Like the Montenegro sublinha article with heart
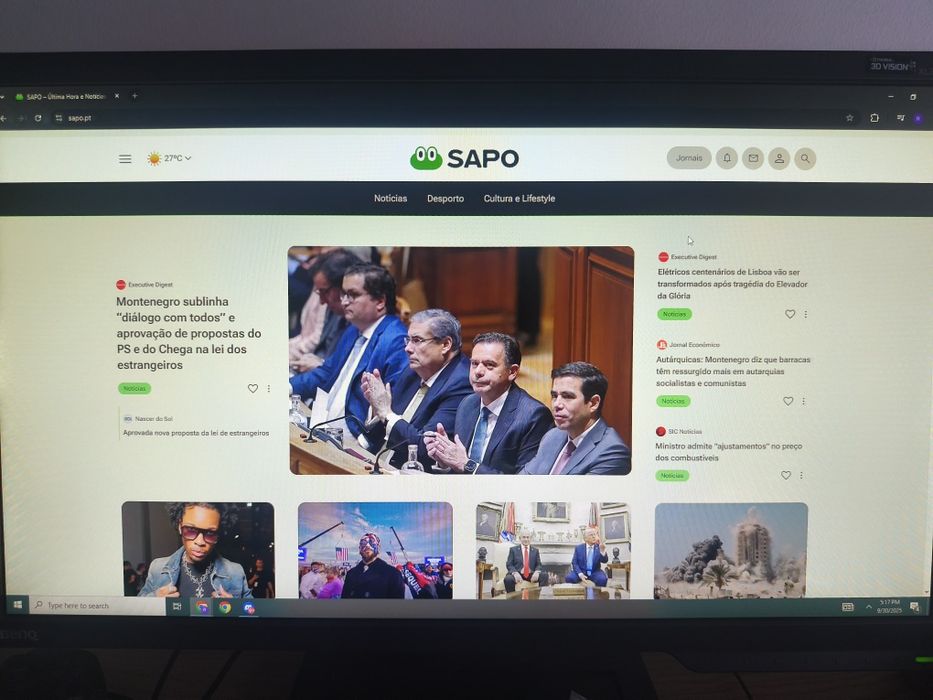 pyautogui.click(x=253, y=388)
